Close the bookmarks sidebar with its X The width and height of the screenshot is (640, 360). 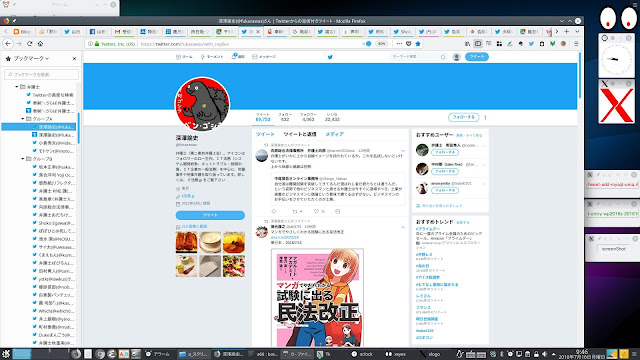coord(74,59)
